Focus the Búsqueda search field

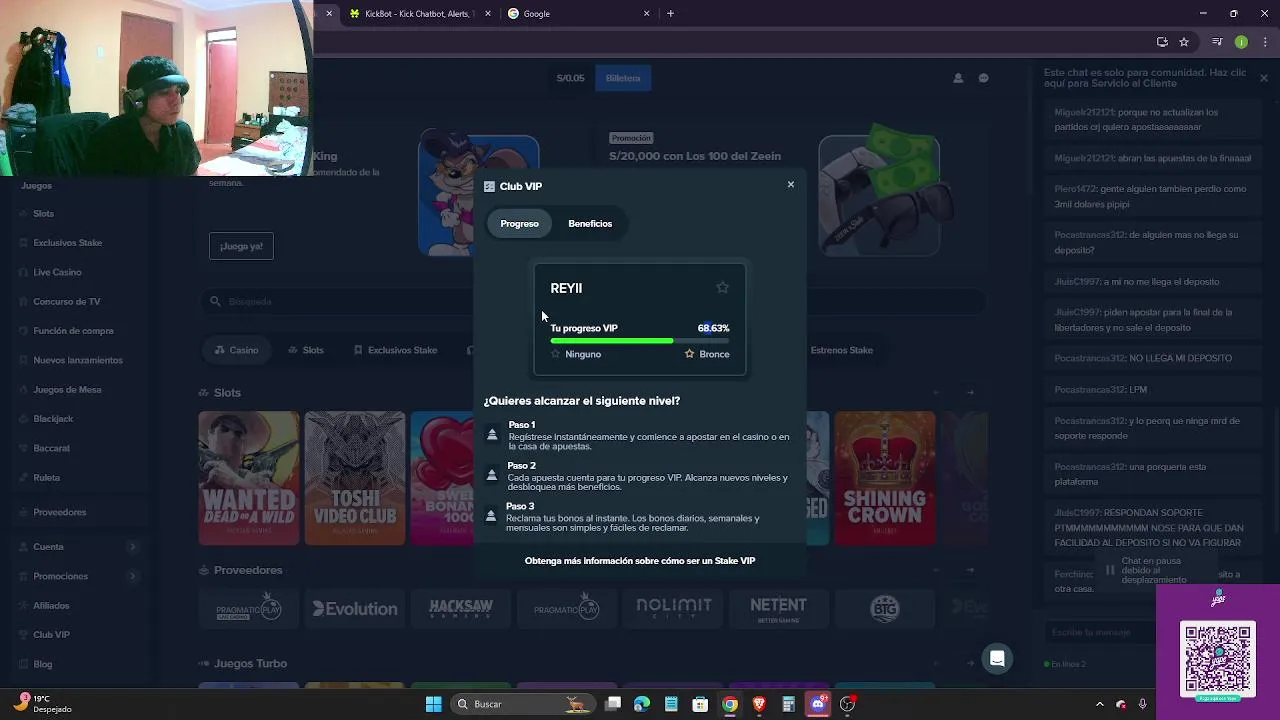click(592, 301)
